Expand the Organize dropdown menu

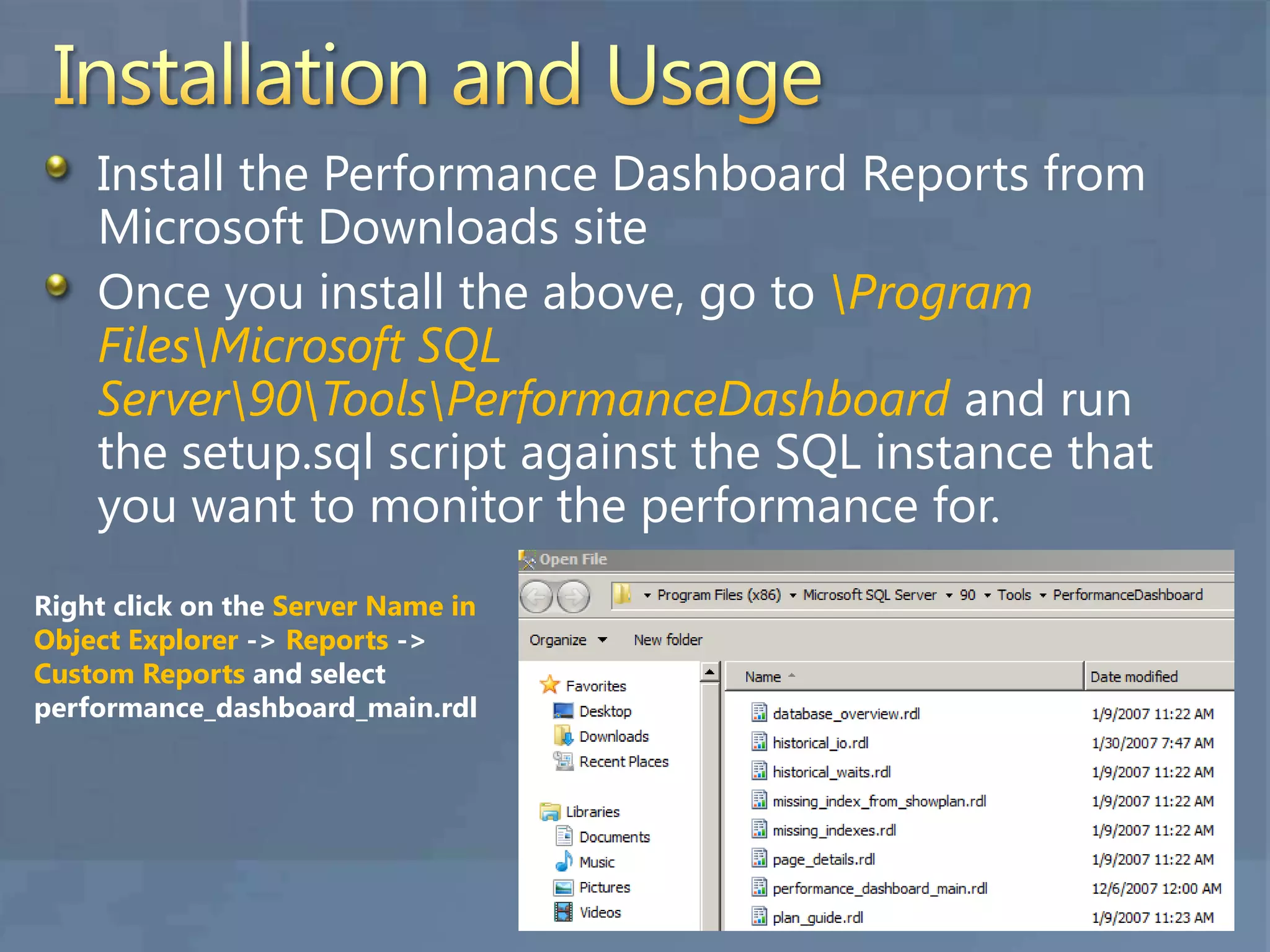pyautogui.click(x=567, y=640)
